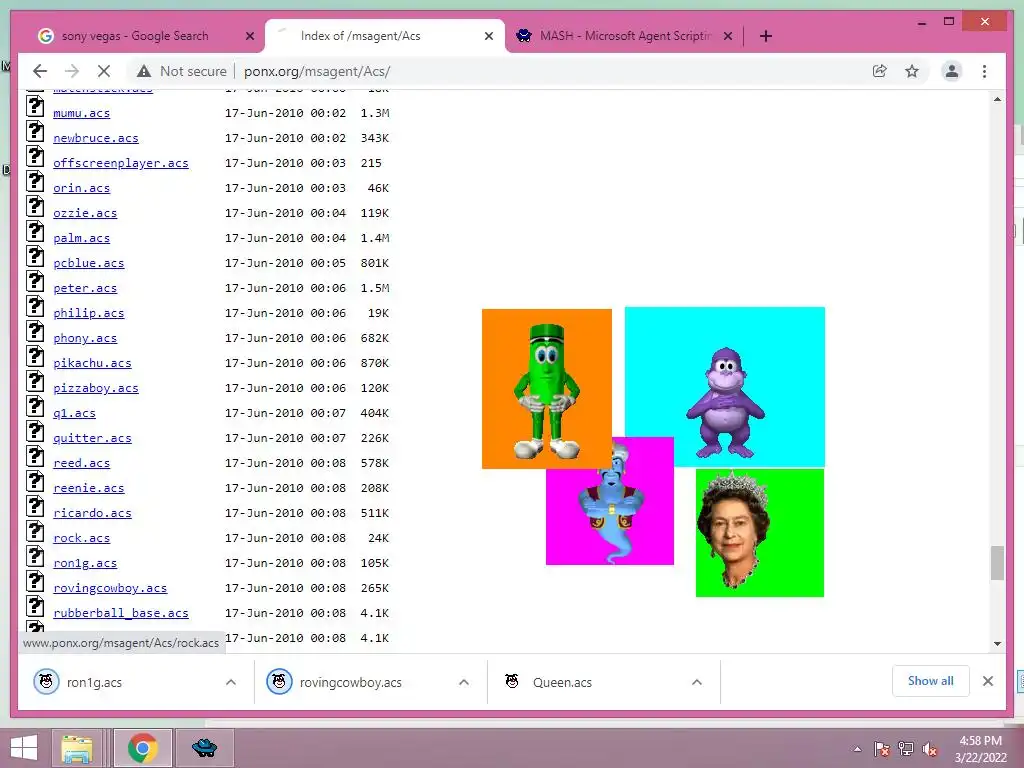1024x768 pixels.
Task: Download newbruce.acs
Action: click(x=96, y=138)
